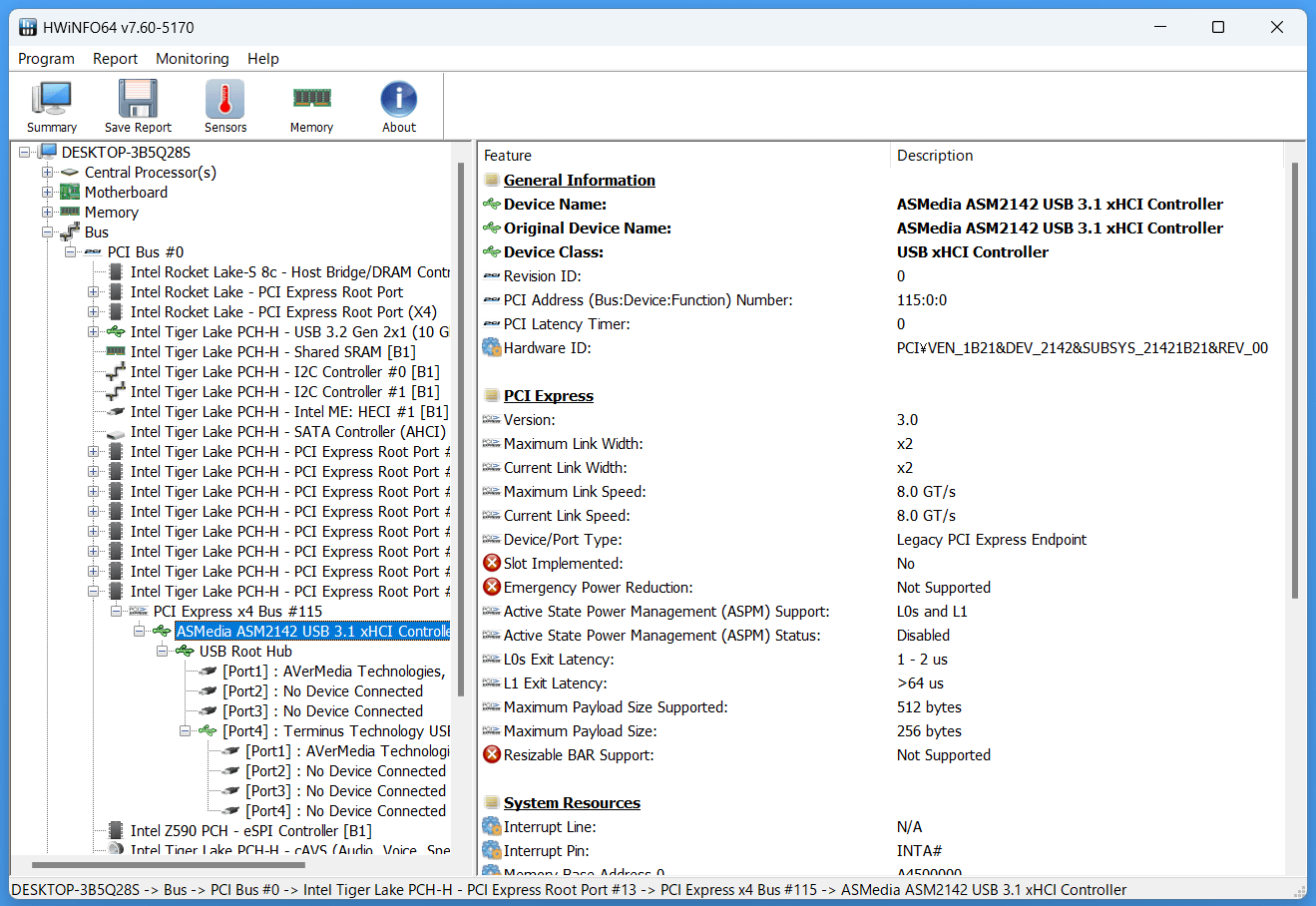The height and width of the screenshot is (906, 1316).
Task: Click the Interrupt Pin value INTA#
Action: point(919,851)
